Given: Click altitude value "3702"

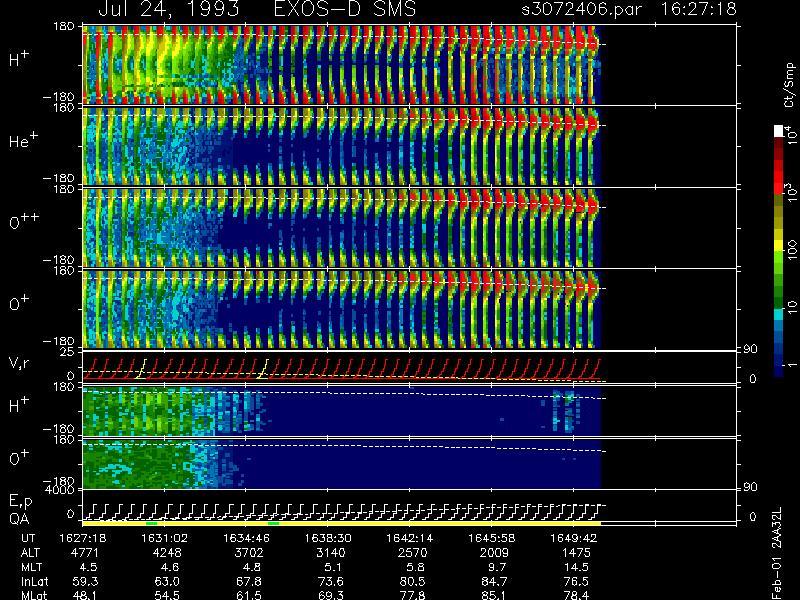Looking at the screenshot, I should (248, 553).
